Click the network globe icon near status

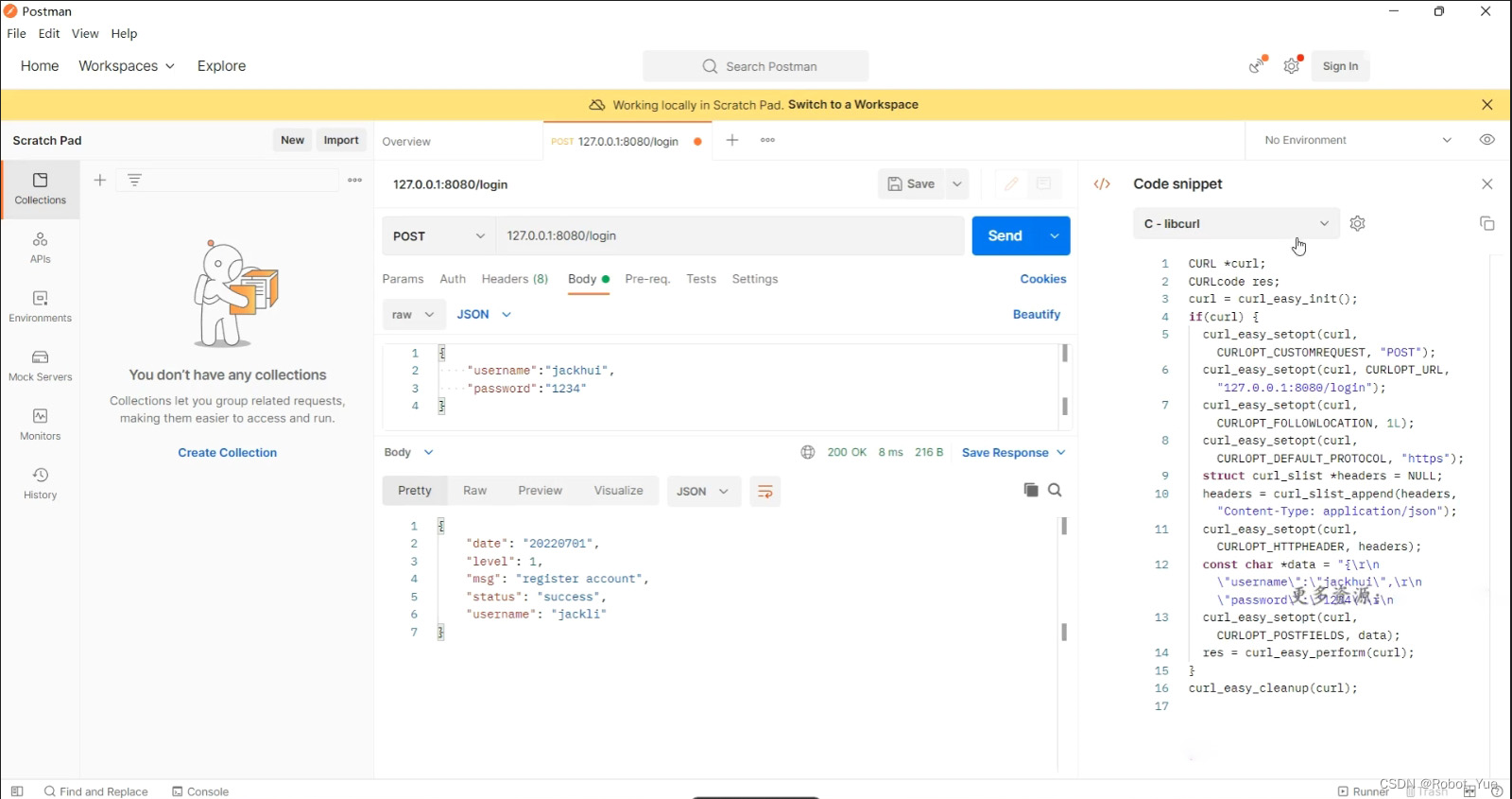pyautogui.click(x=807, y=453)
